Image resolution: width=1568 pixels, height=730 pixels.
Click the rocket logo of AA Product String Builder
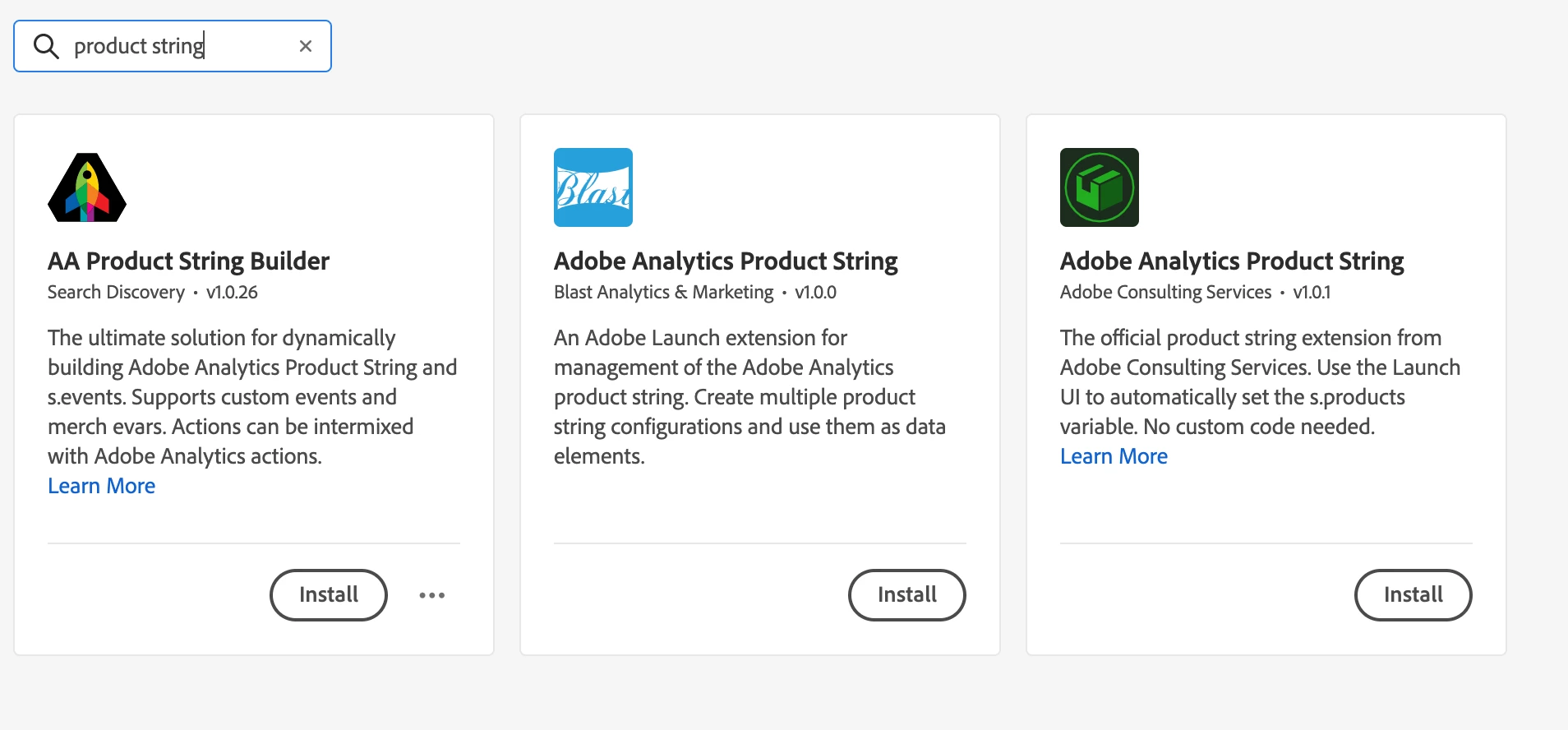pos(87,187)
